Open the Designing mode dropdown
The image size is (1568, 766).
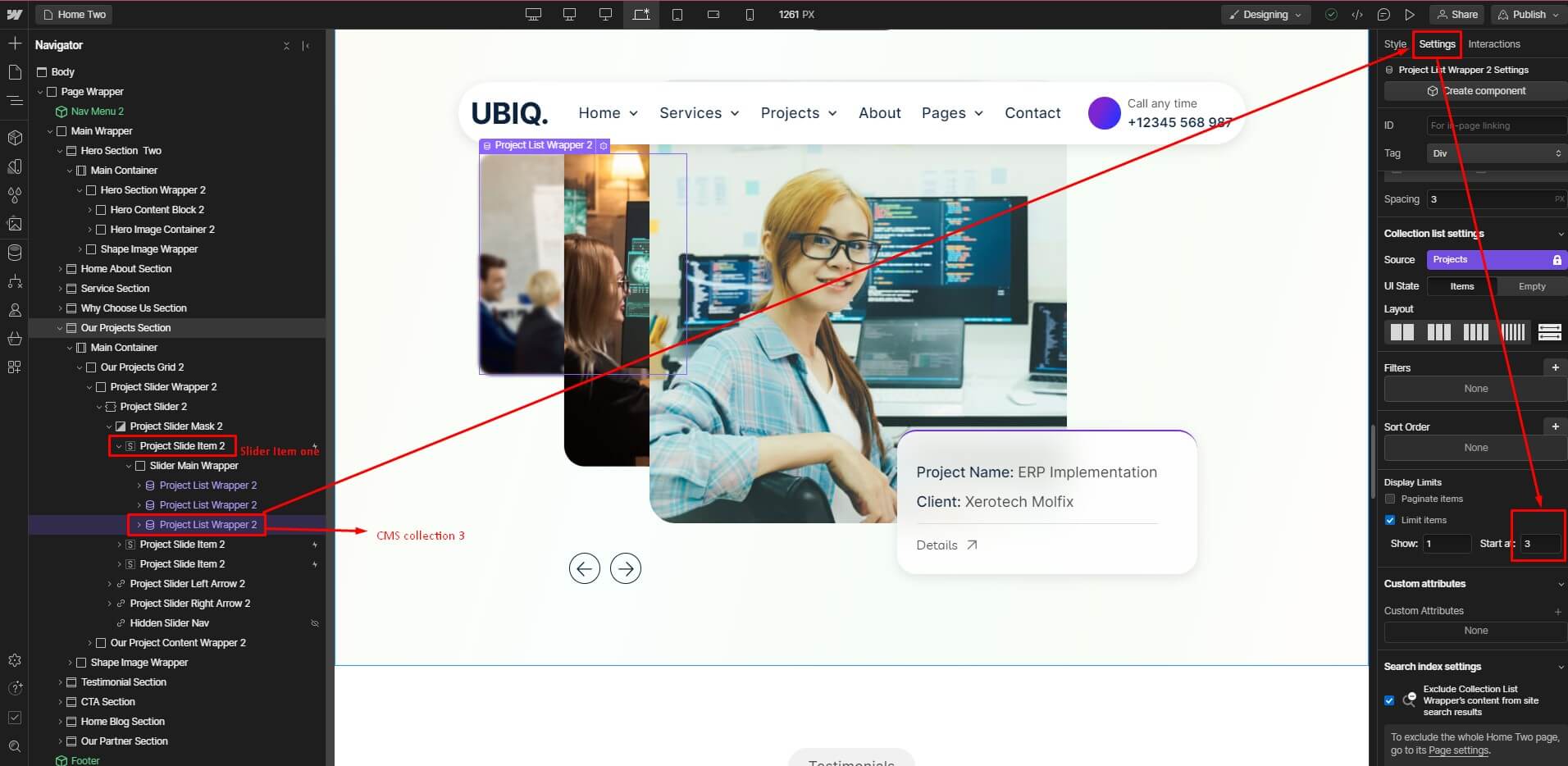pos(1265,14)
